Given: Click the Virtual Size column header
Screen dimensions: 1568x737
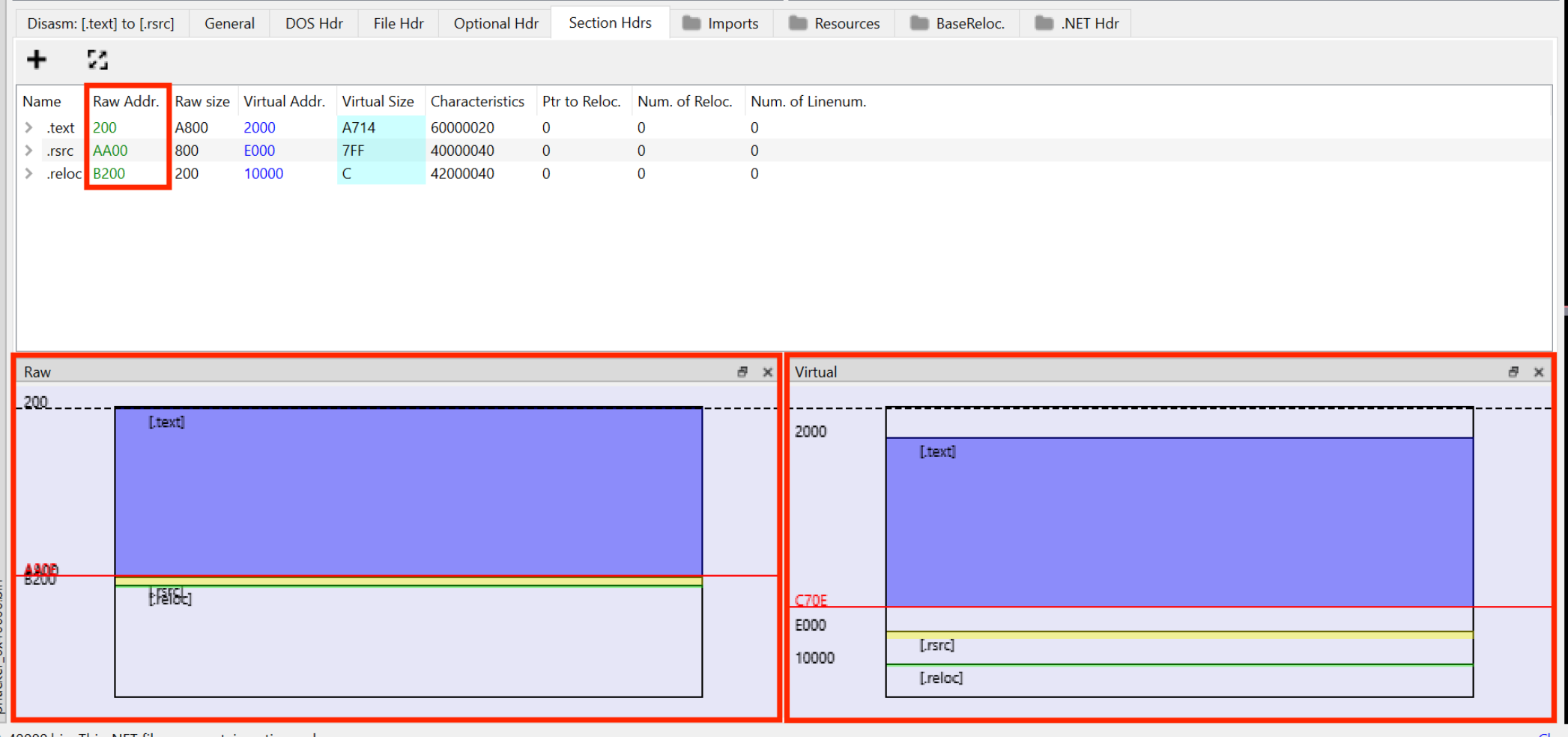Looking at the screenshot, I should (x=378, y=101).
